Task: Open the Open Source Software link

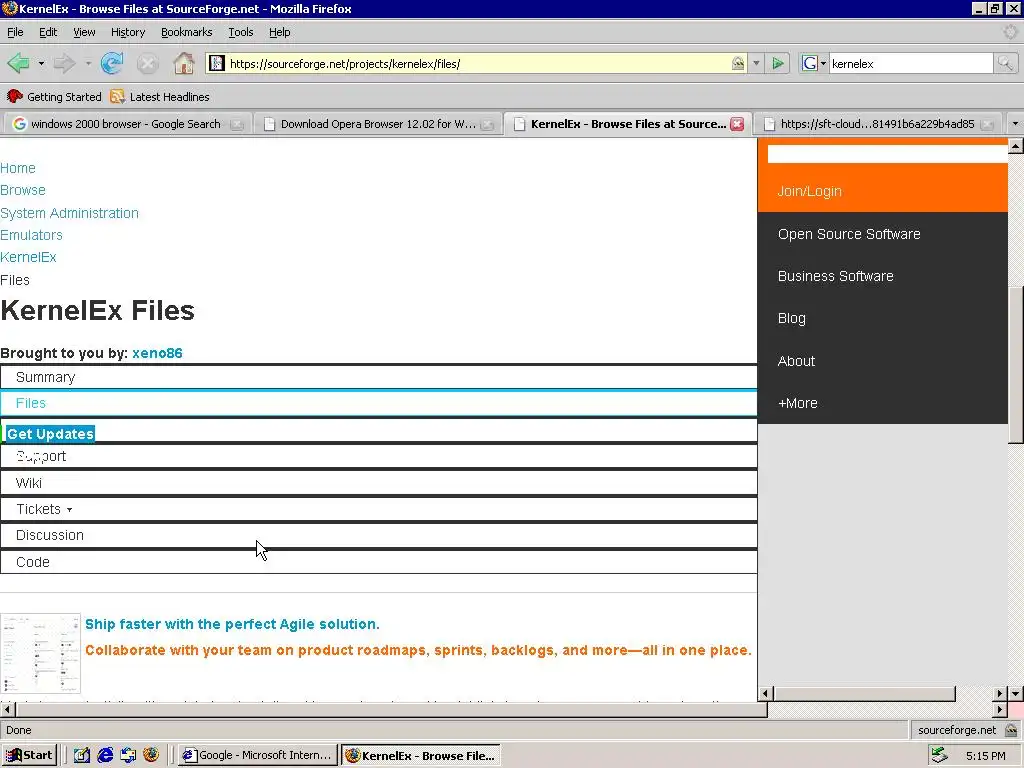Action: click(849, 234)
